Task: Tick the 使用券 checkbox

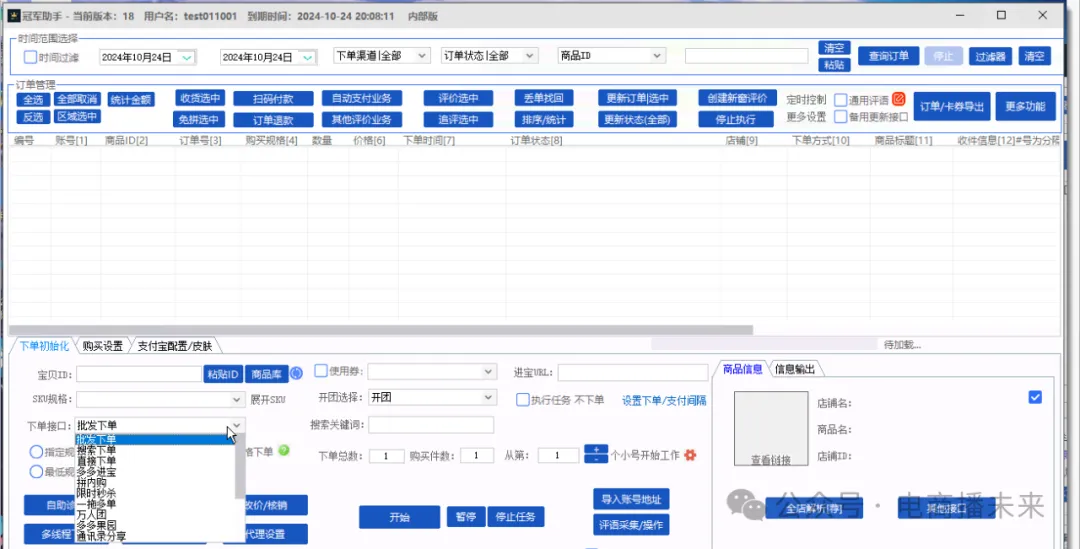Action: (321, 371)
